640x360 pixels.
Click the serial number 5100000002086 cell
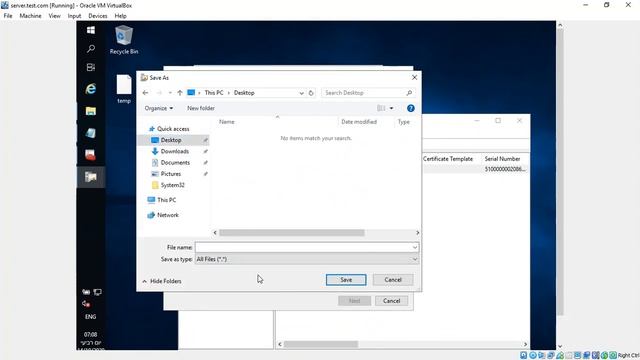click(505, 169)
